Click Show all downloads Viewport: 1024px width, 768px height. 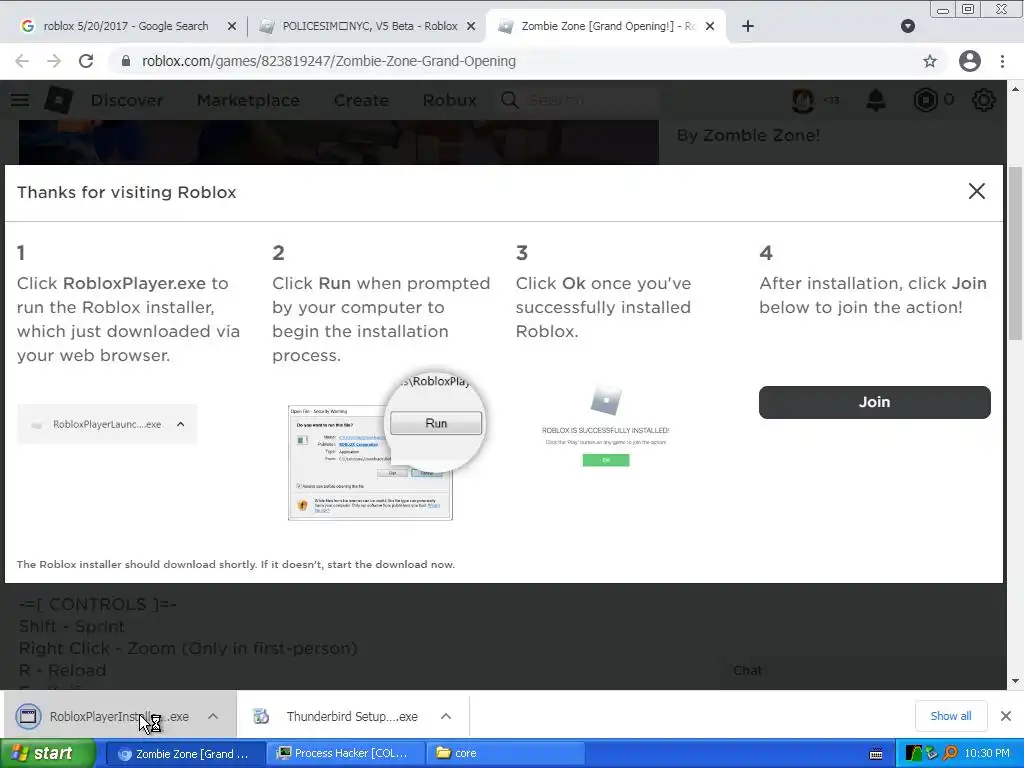[x=950, y=716]
